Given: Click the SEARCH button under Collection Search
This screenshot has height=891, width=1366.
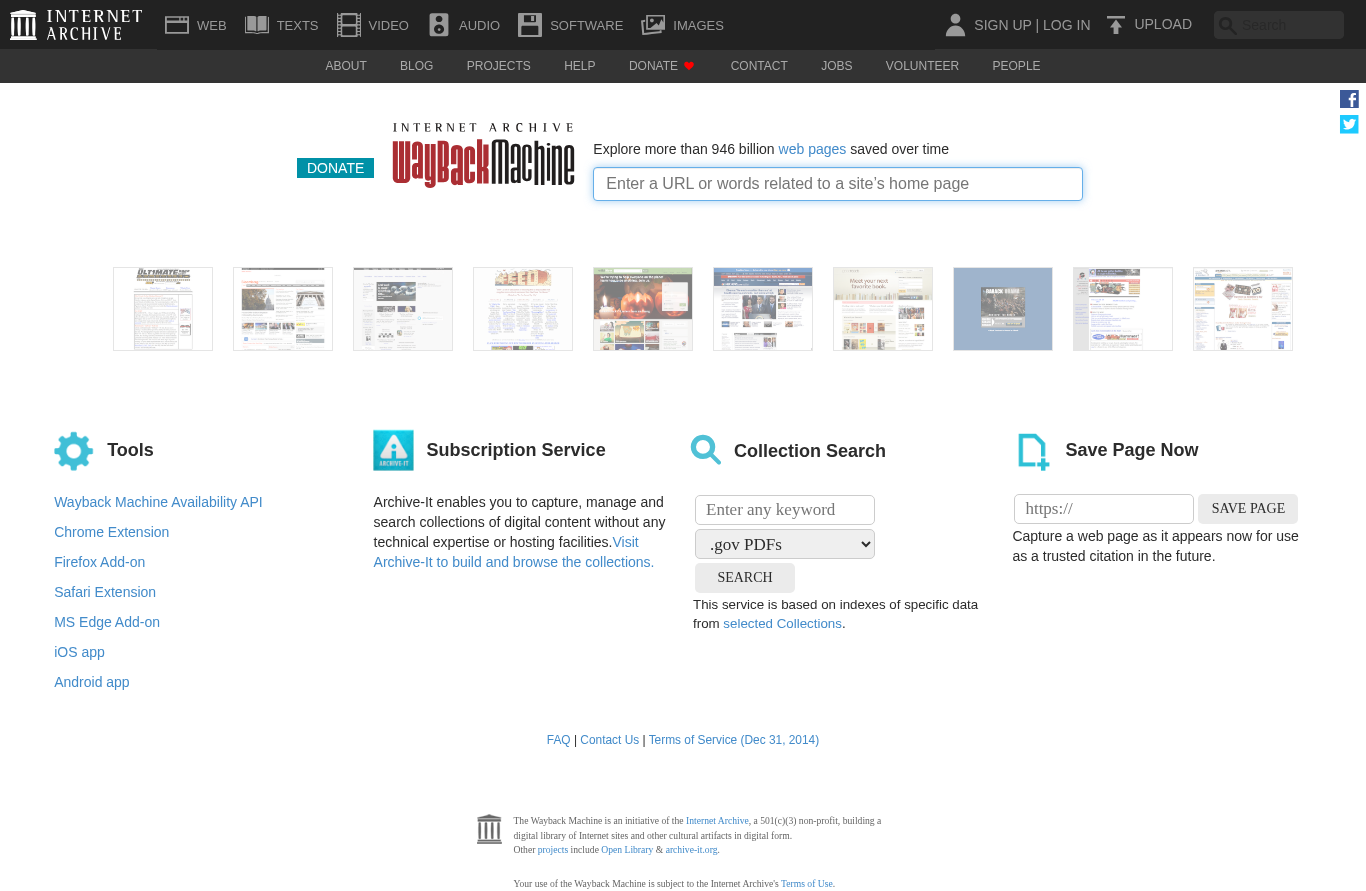Looking at the screenshot, I should [x=745, y=578].
